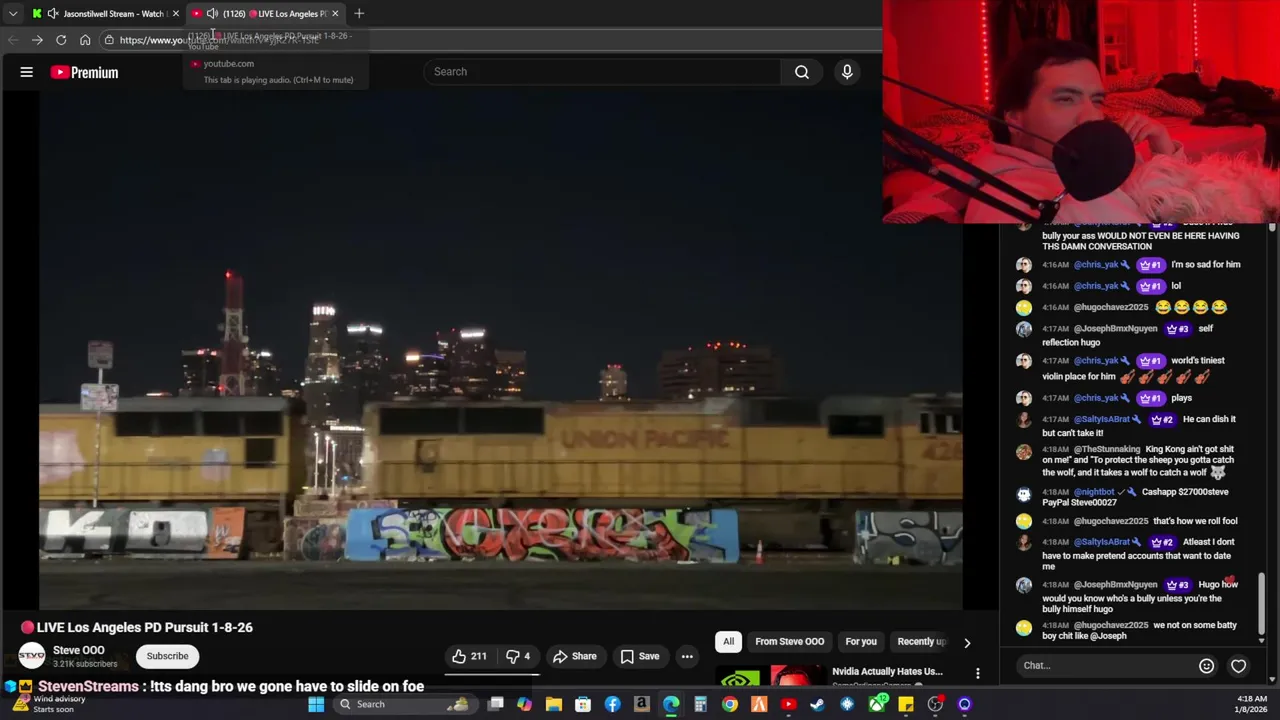Click the YouTube search input field
This screenshot has height=720, width=1280.
click(x=603, y=72)
